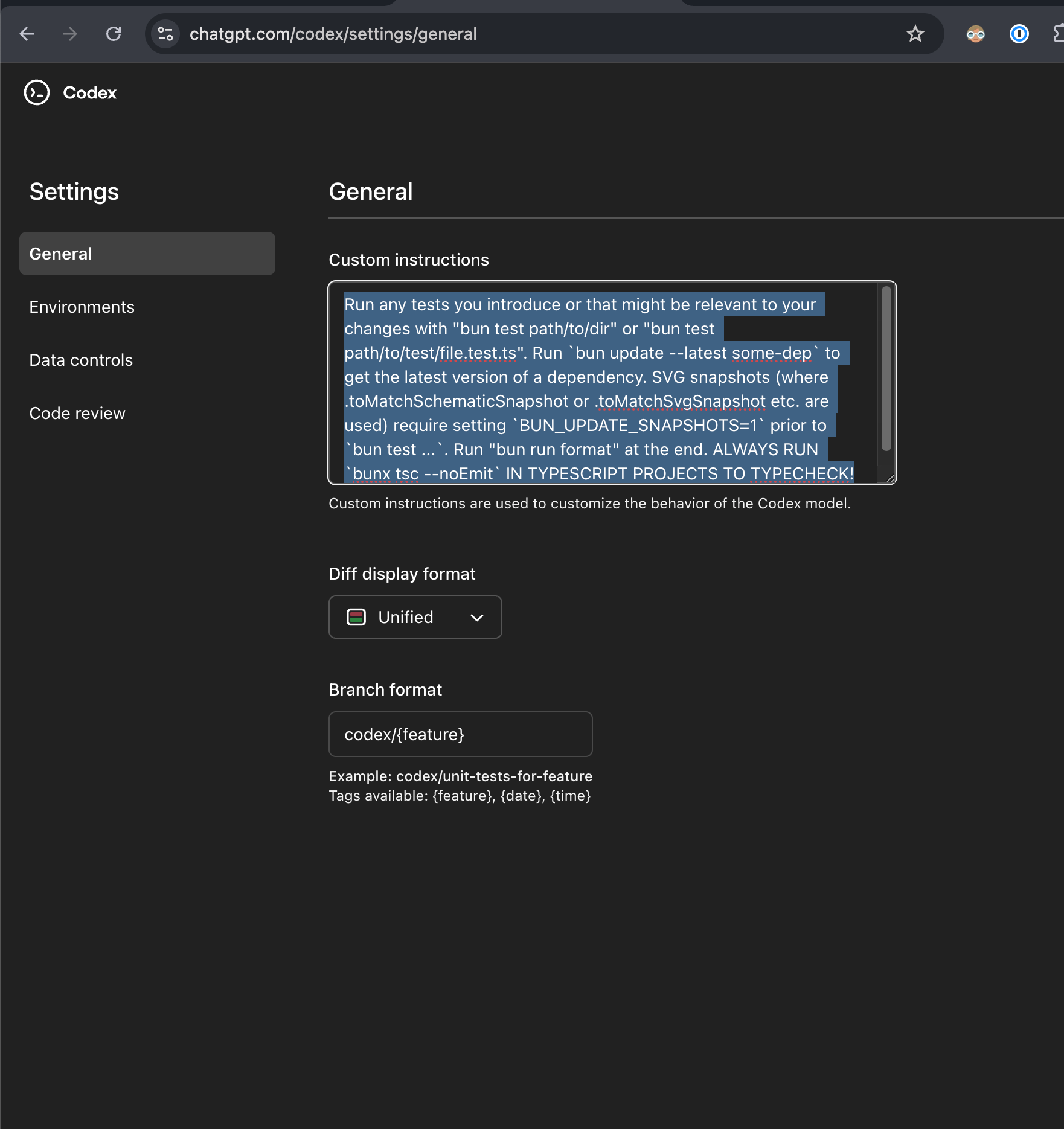Click the 'Settings' sidebar heading
1064x1129 pixels.
pyautogui.click(x=74, y=192)
